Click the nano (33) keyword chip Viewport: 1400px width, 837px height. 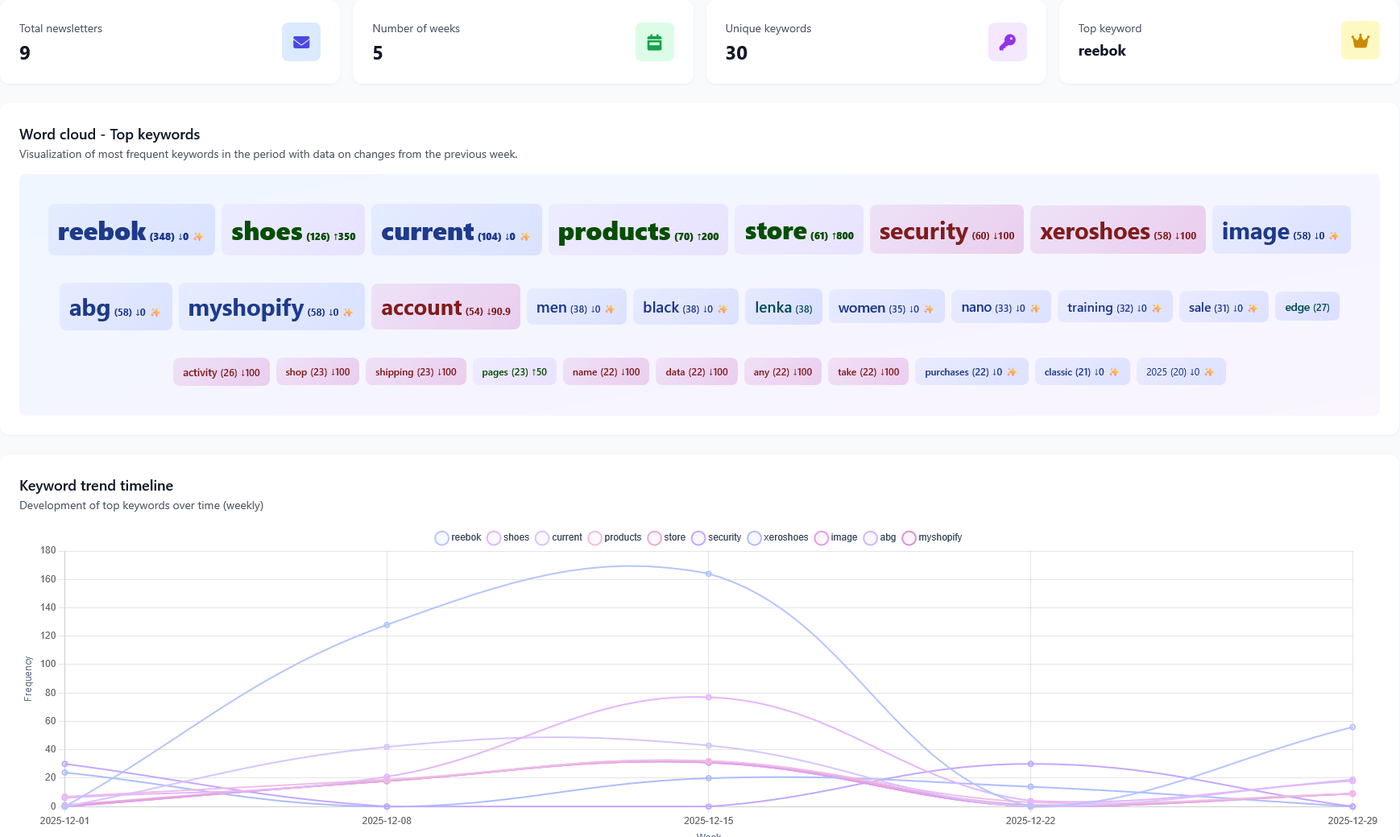(x=1001, y=307)
